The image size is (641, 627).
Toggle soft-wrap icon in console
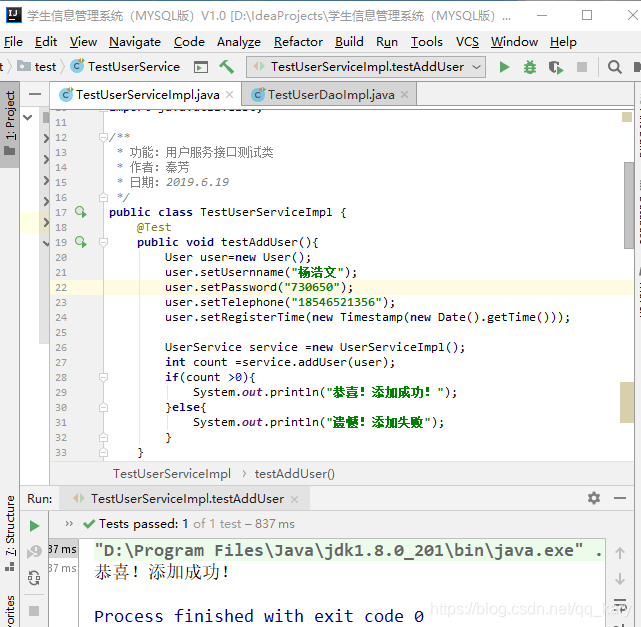[x=620, y=605]
